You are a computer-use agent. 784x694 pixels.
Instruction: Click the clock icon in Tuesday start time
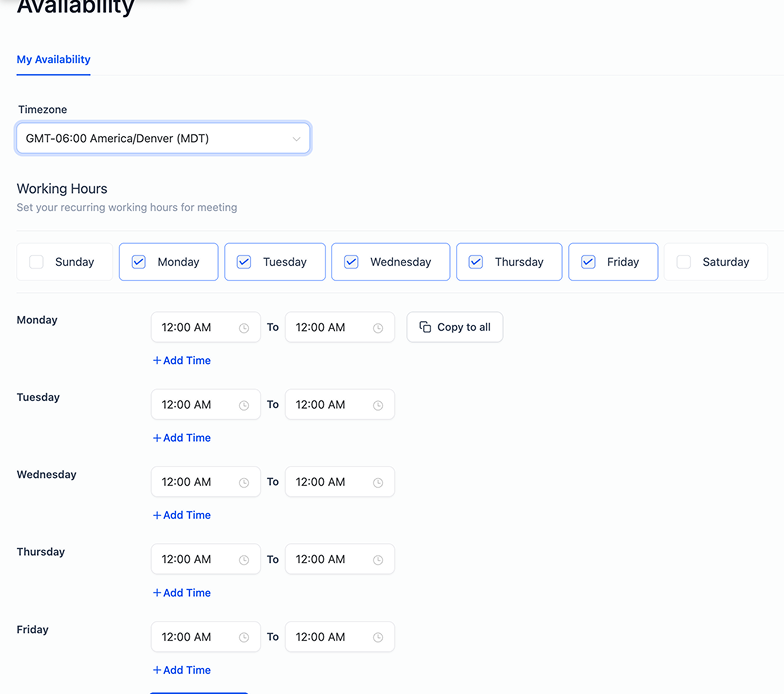[x=244, y=406]
